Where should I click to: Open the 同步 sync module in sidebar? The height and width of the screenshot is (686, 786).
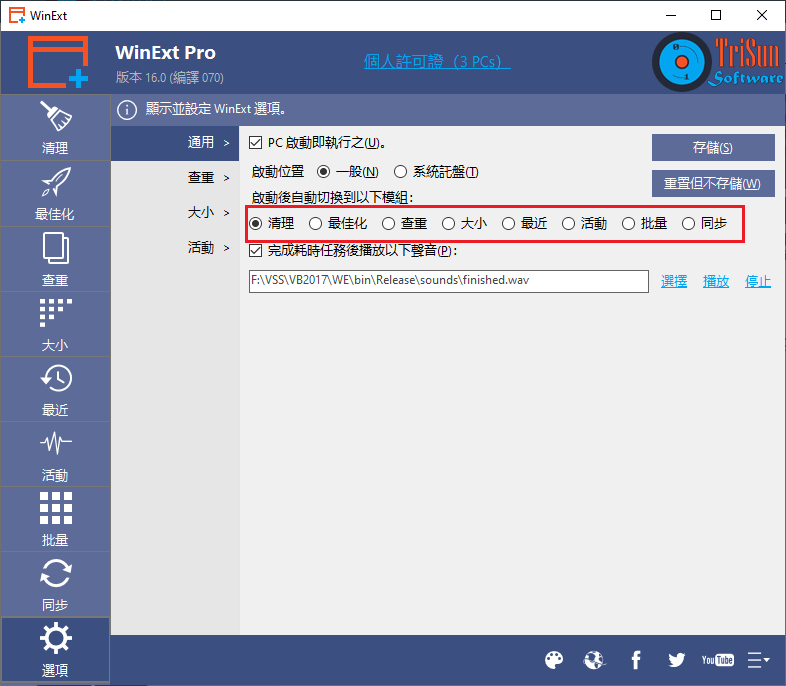point(55,585)
